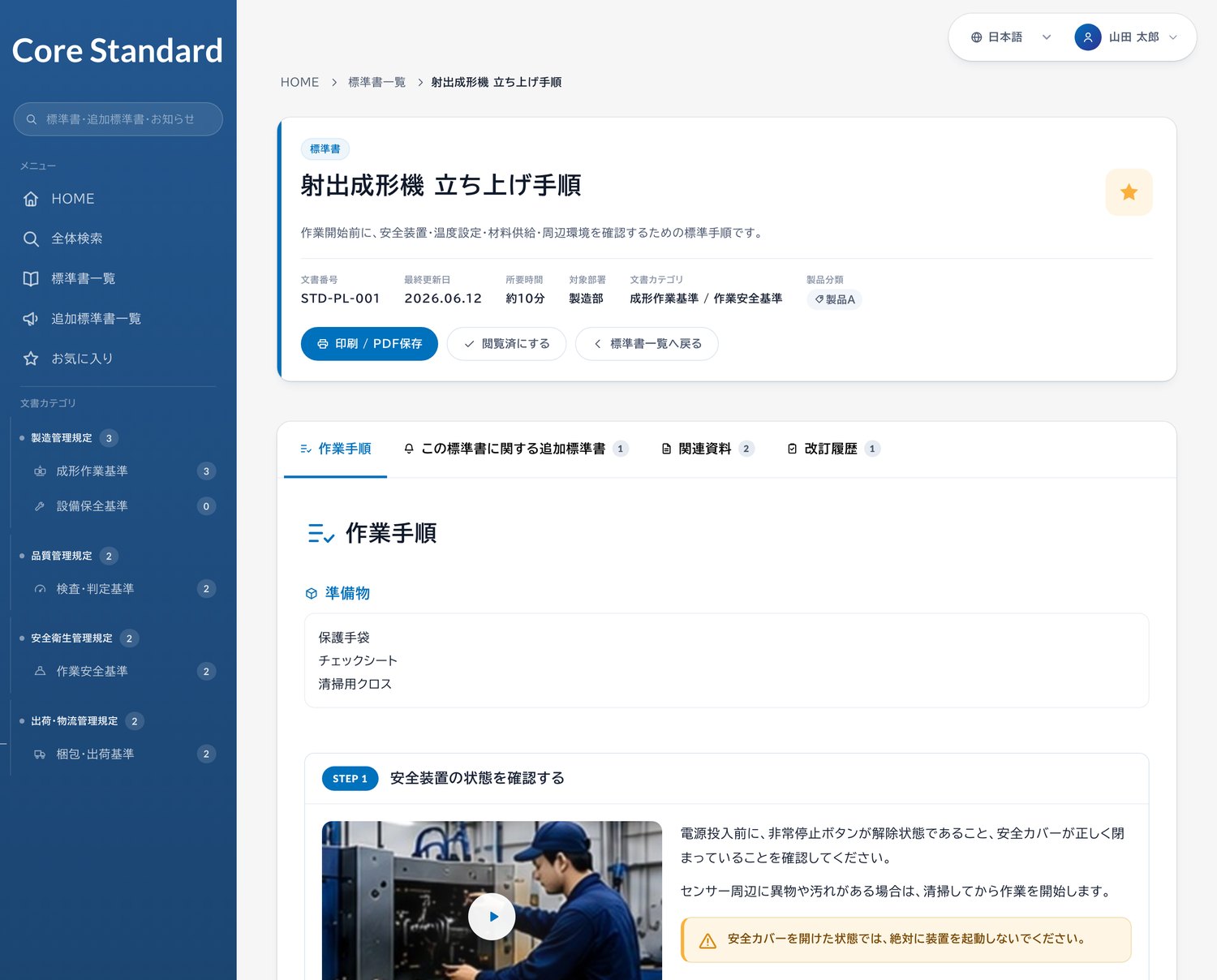Click the truck icon beside 梱包・出荷基準

click(x=40, y=754)
